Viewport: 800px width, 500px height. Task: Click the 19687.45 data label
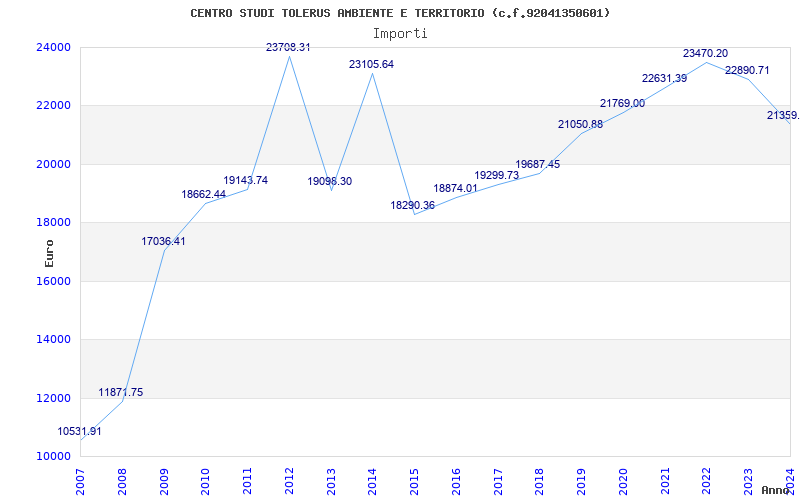coord(538,164)
